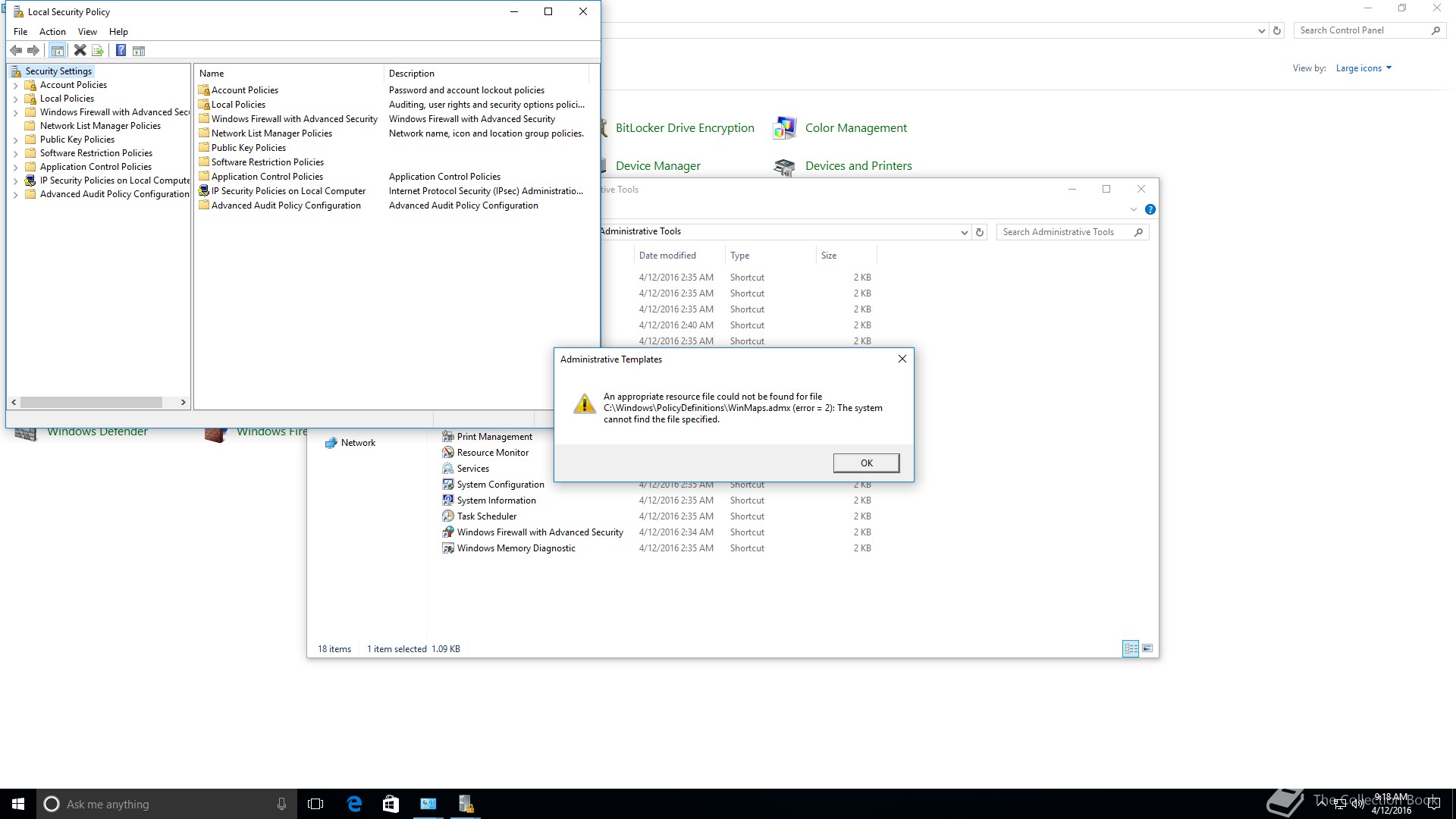Image resolution: width=1456 pixels, height=819 pixels.
Task: Click the Search Administrative Tools field
Action: click(1065, 232)
